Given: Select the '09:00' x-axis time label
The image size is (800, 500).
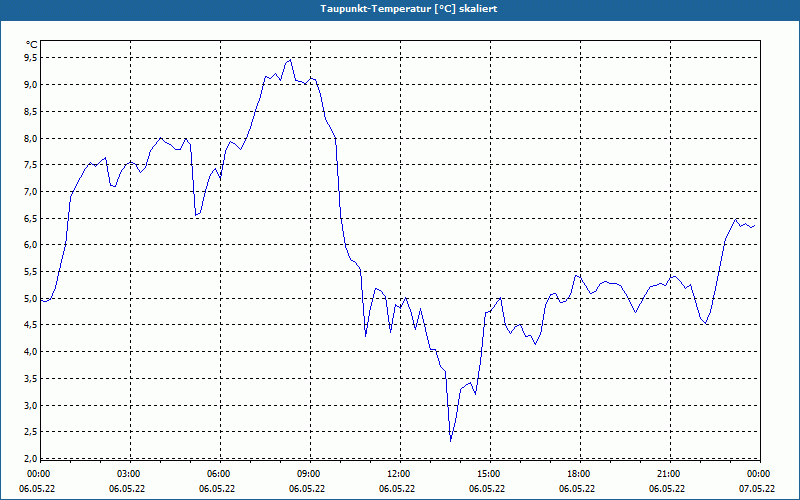Looking at the screenshot, I should 309,474.
